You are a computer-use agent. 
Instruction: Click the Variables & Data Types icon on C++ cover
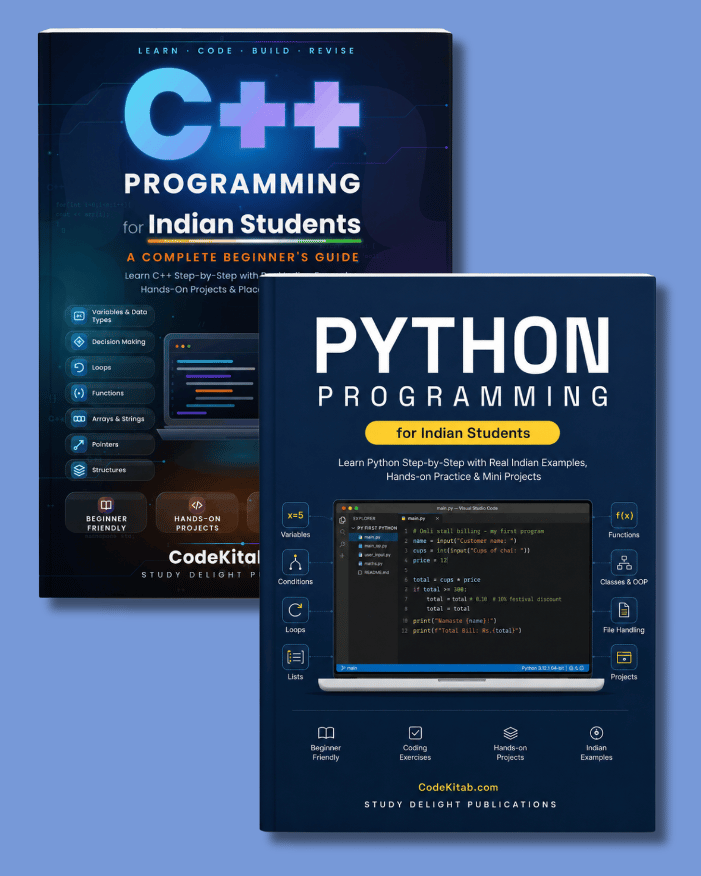pyautogui.click(x=79, y=316)
